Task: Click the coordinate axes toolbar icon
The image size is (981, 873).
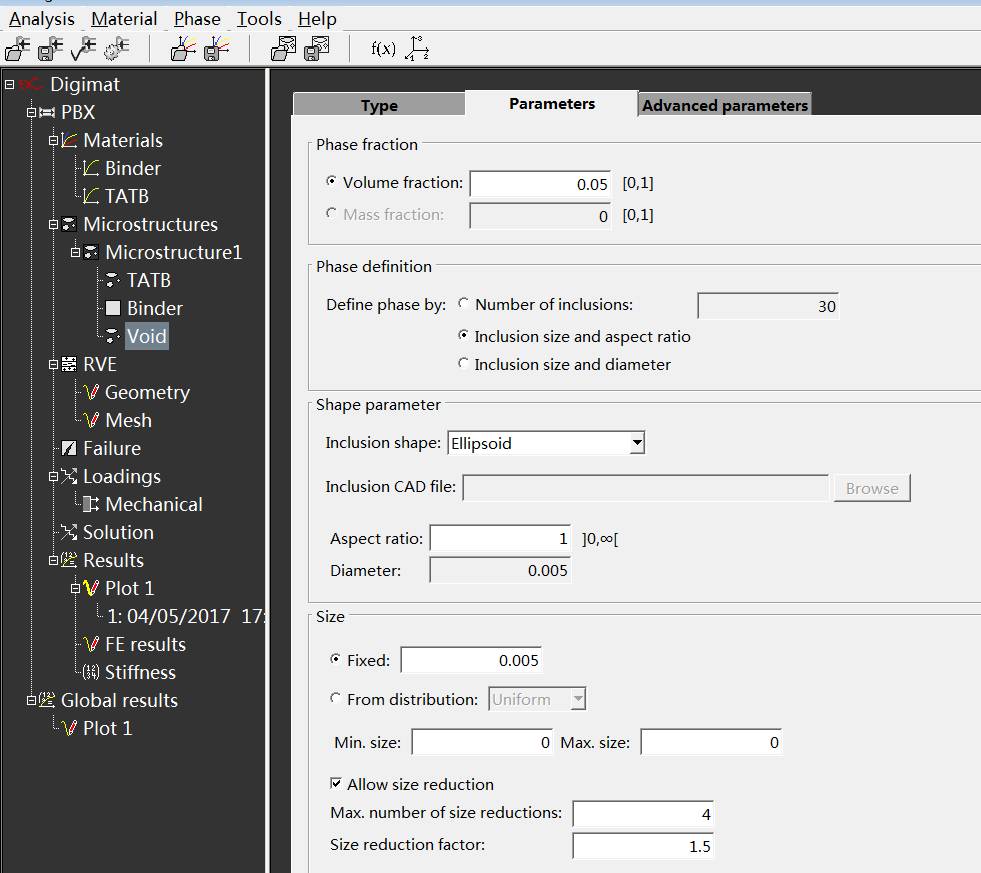Action: tap(417, 49)
